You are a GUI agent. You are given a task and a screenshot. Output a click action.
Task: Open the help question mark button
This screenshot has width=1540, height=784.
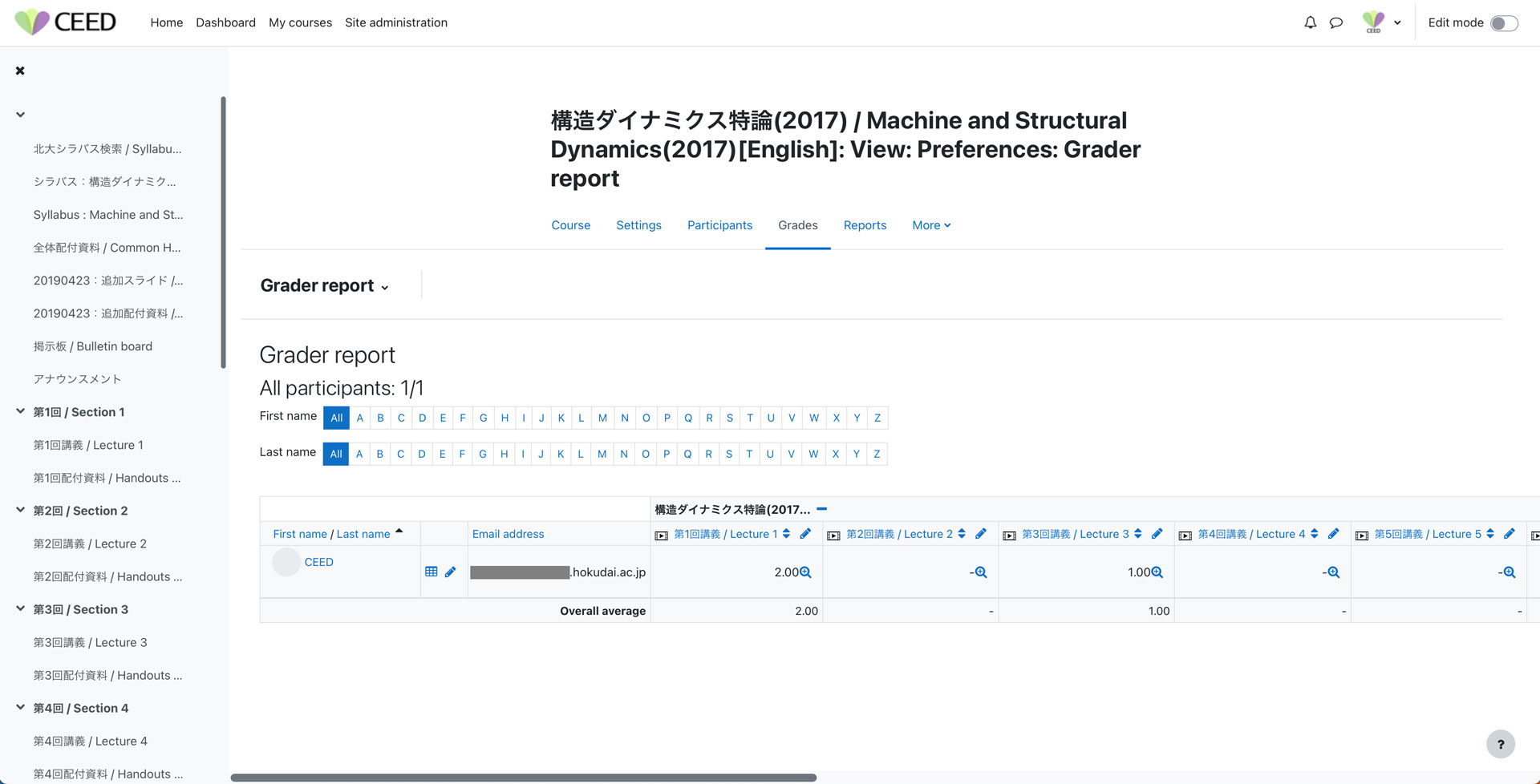(x=1500, y=744)
